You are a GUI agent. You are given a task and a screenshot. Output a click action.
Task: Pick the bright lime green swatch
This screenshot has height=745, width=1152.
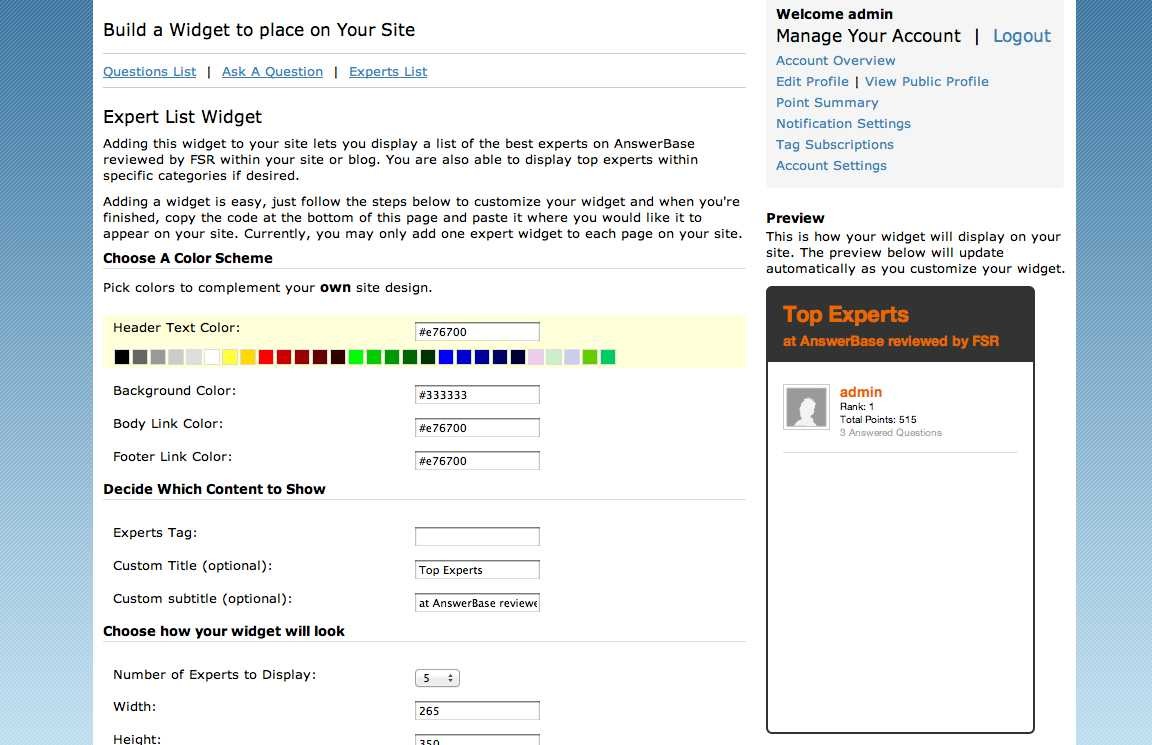(x=356, y=357)
